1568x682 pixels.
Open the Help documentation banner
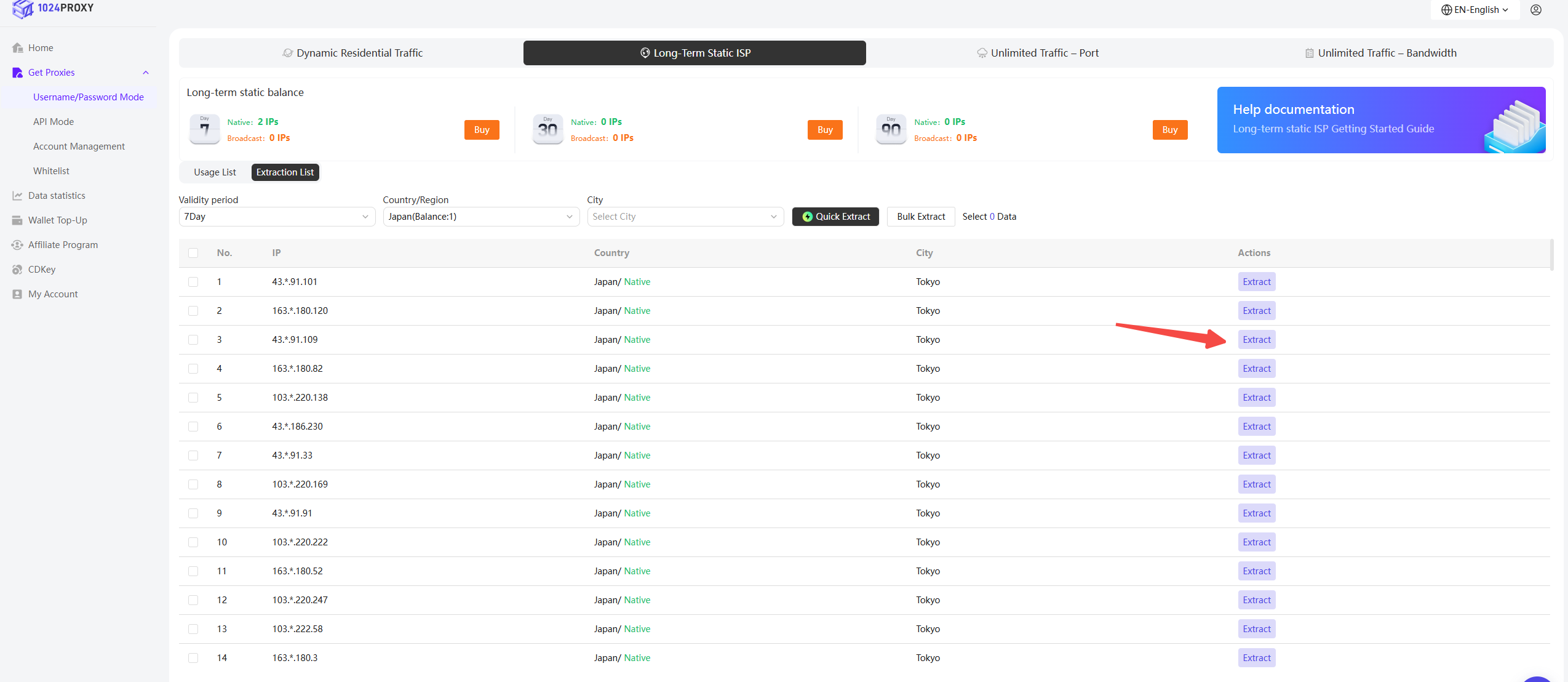(1380, 120)
